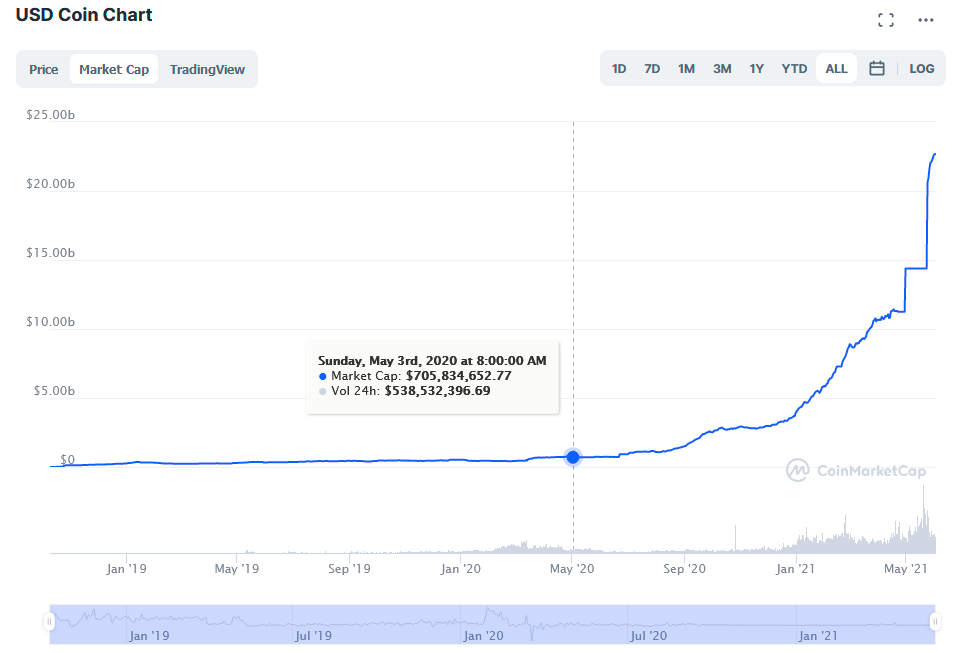Click the $10.00b y-axis label
Image resolution: width=956 pixels, height=653 pixels.
pos(51,321)
